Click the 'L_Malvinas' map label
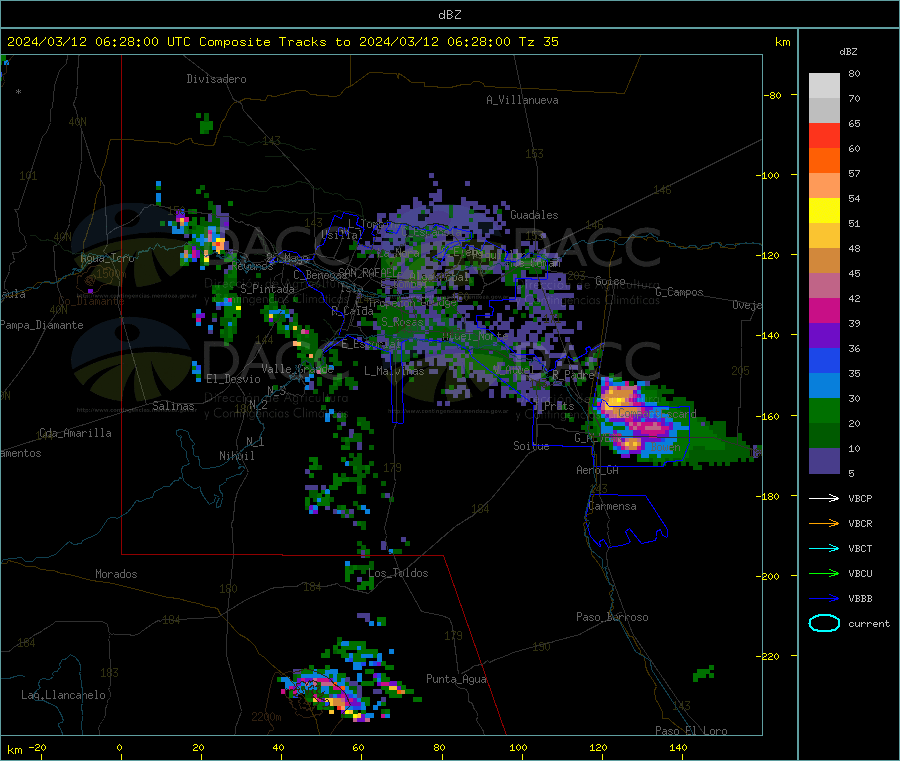The image size is (900, 761). point(394,371)
